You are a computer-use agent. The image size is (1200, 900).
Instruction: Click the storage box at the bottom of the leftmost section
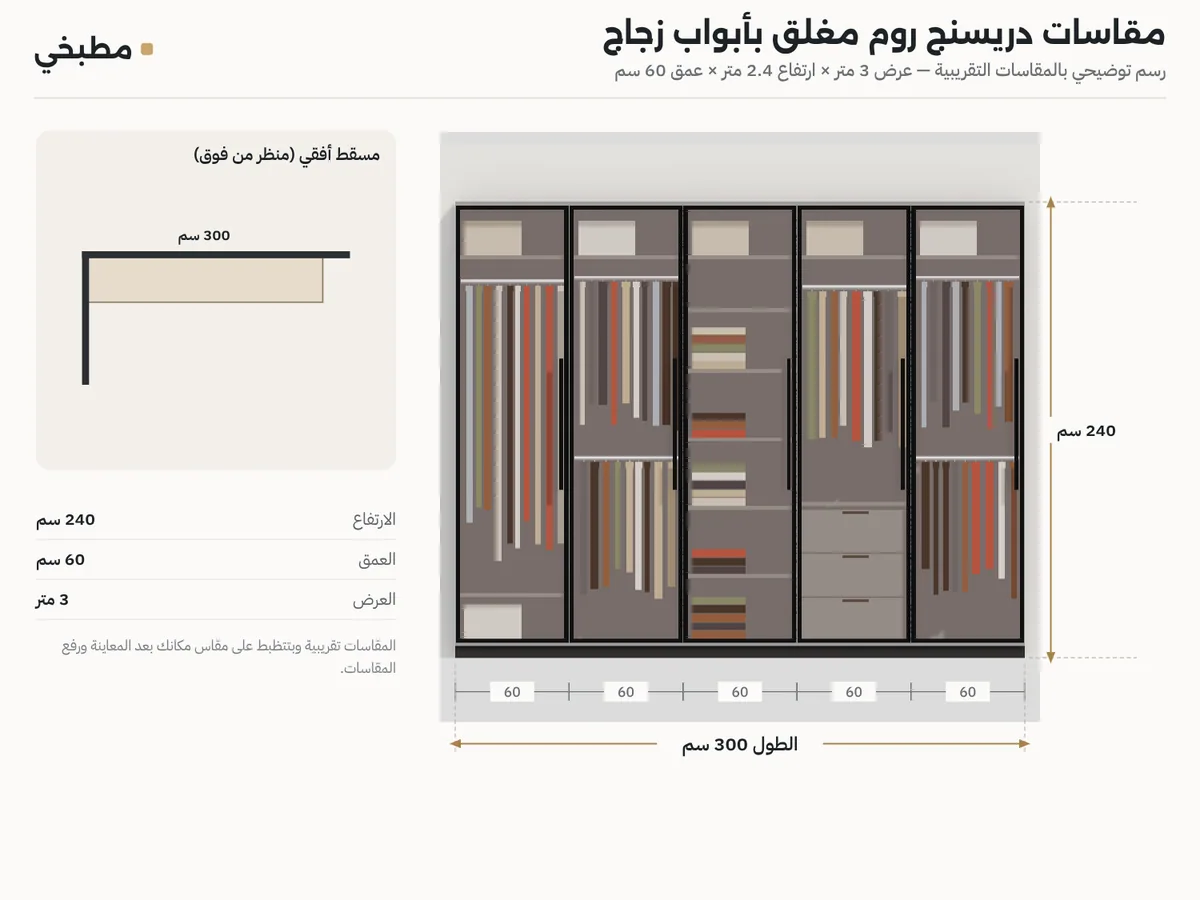click(x=492, y=620)
